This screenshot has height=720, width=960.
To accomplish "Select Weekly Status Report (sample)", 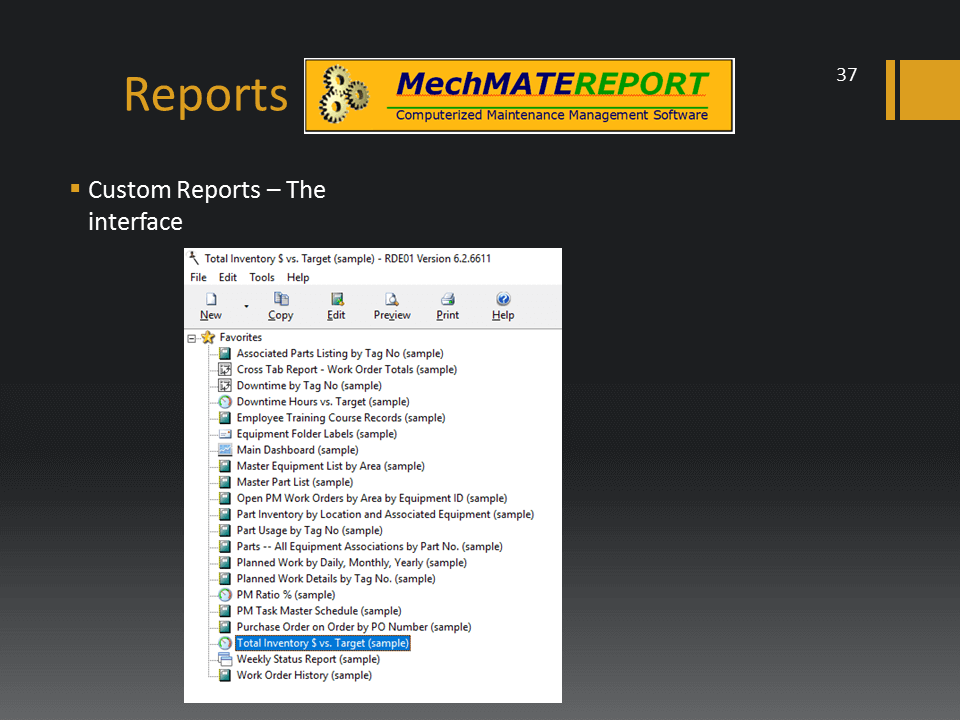I will click(x=308, y=659).
